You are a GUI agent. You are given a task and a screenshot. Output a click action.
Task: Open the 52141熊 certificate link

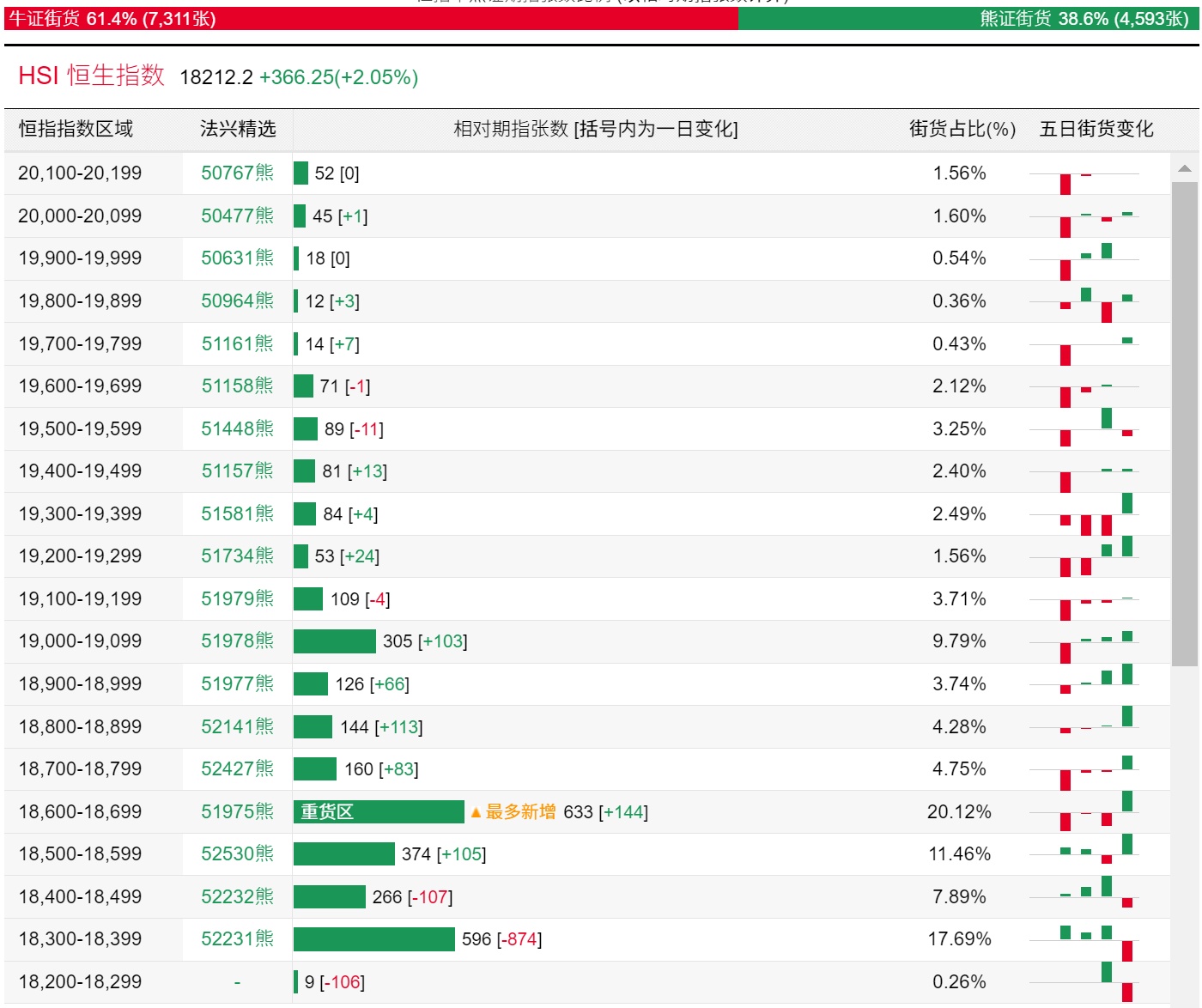(237, 727)
